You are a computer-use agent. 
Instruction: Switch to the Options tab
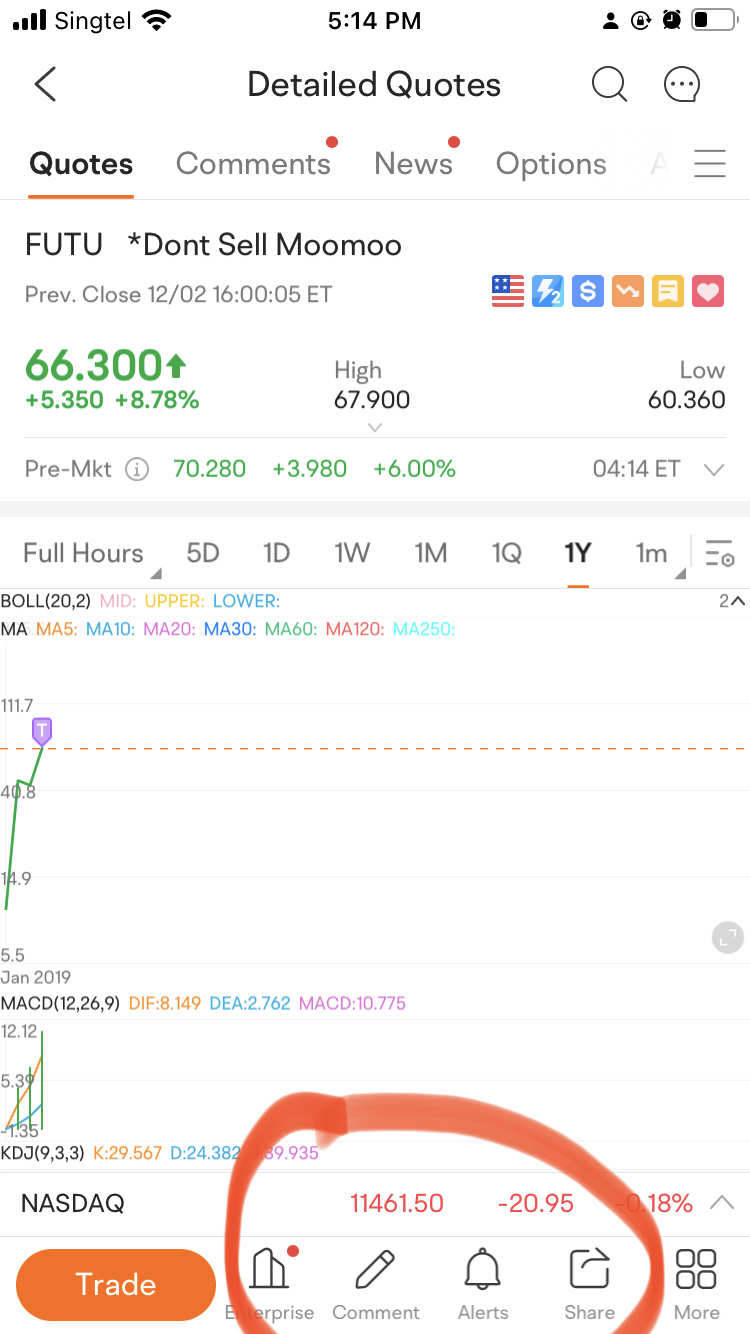coord(551,164)
